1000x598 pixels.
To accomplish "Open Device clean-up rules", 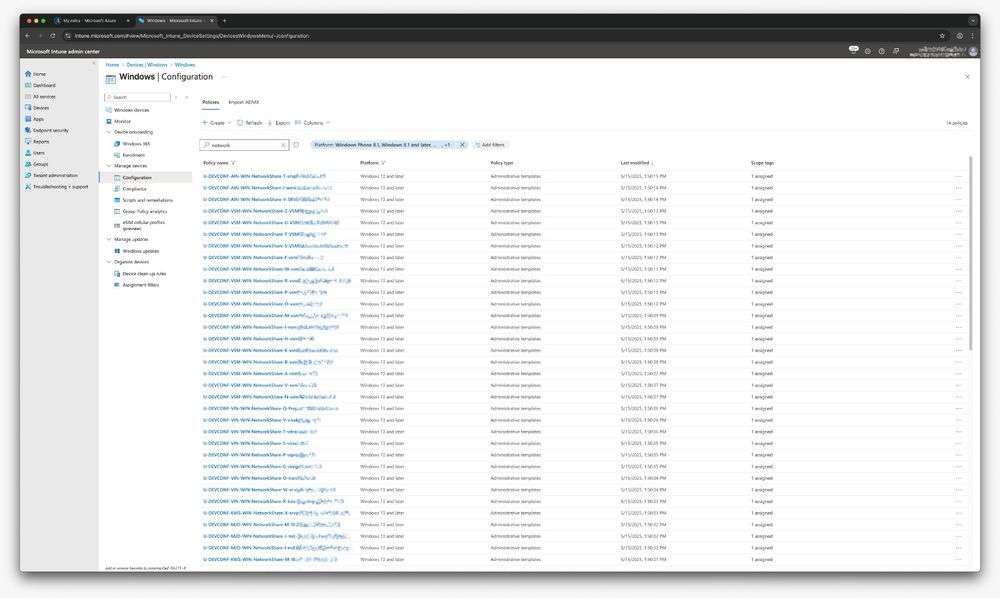I will coord(140,273).
